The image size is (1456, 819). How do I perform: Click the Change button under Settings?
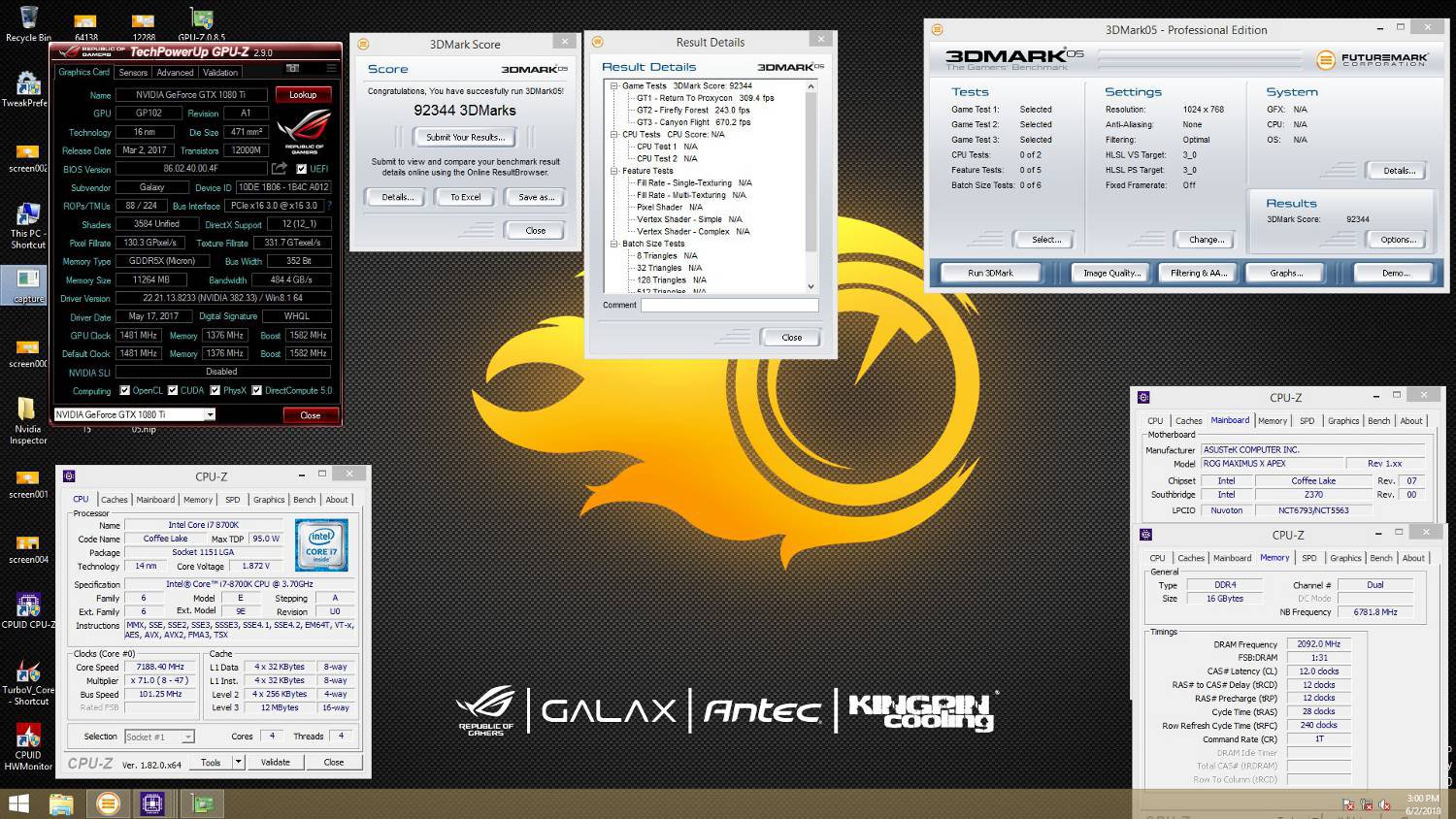(x=1207, y=240)
